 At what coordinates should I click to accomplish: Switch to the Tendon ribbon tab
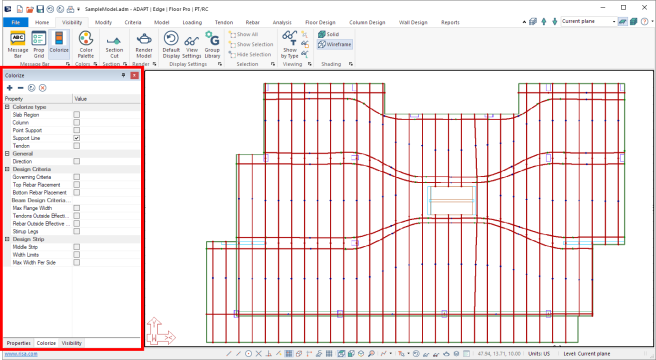(x=224, y=22)
